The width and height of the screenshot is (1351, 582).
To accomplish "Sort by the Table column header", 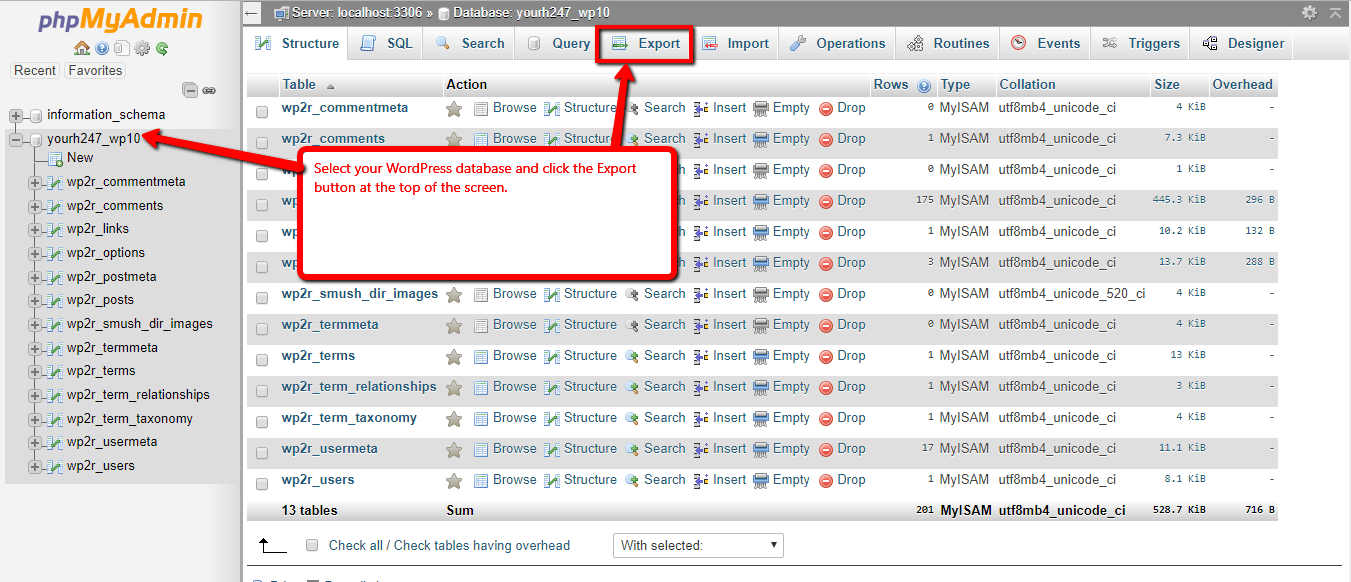I will 299,85.
